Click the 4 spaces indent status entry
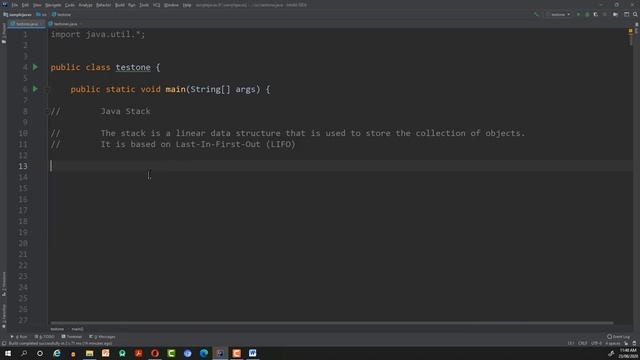This screenshot has height=360, width=640. (613, 344)
